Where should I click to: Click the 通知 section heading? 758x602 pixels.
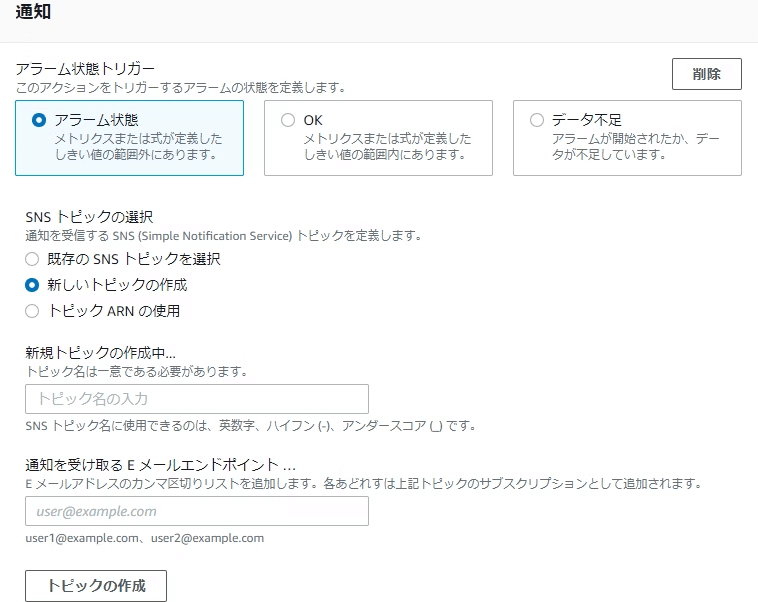coord(33,12)
